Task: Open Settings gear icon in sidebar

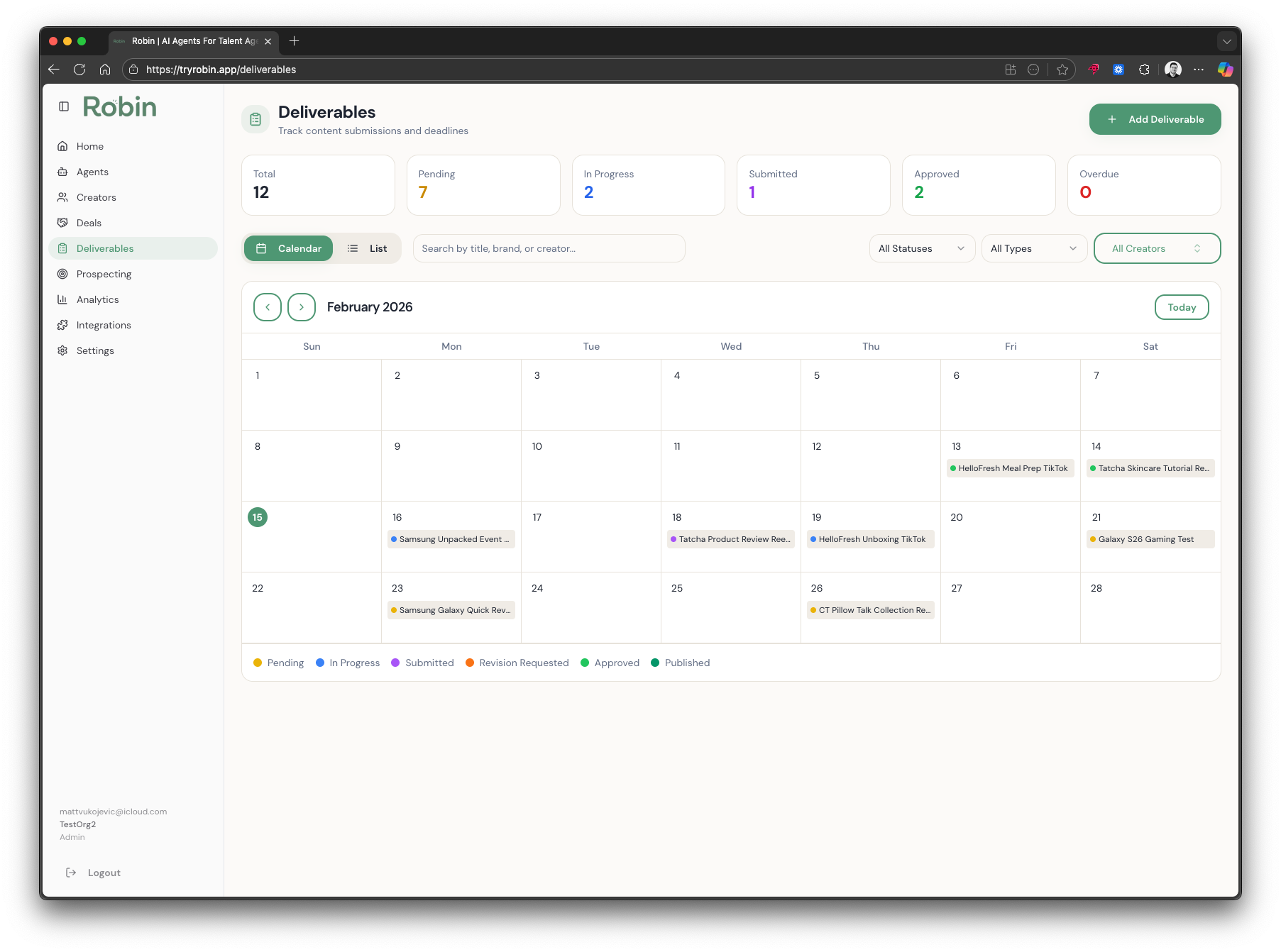Action: 62,350
